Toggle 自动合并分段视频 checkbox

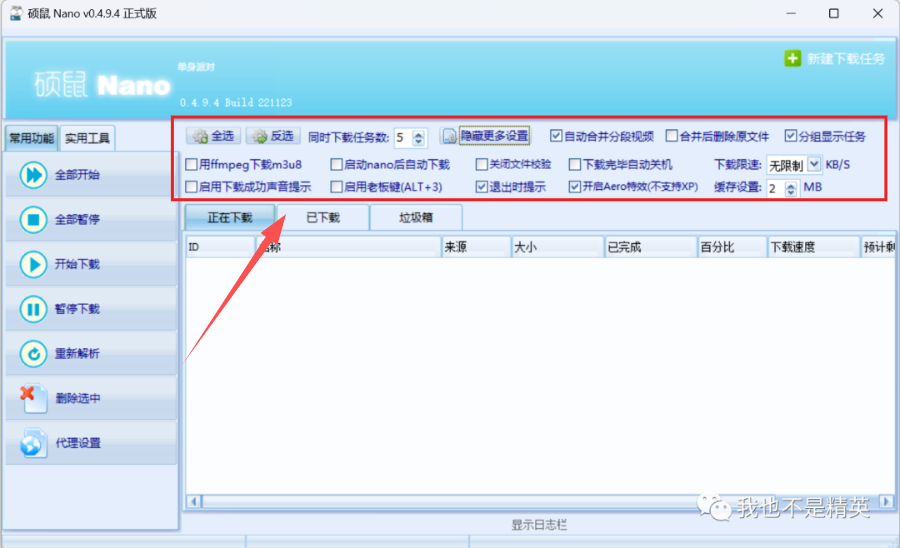point(556,135)
